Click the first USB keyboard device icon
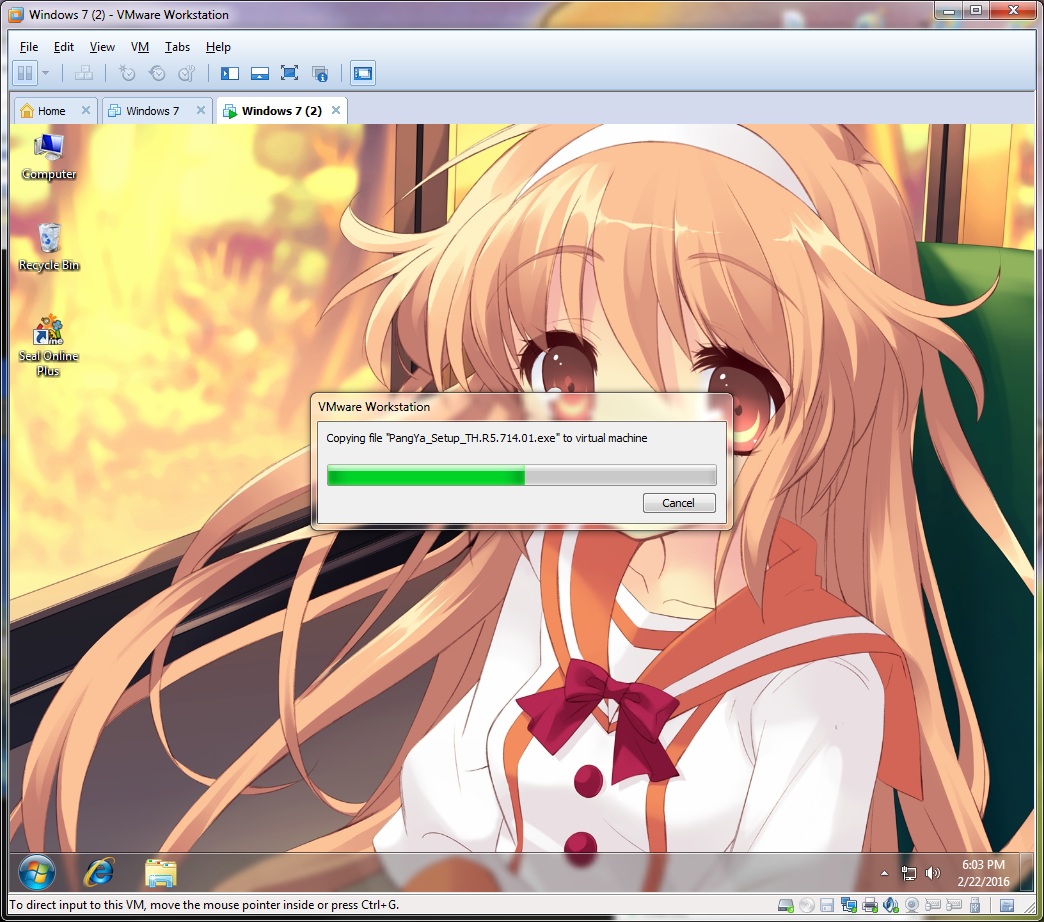This screenshot has height=922, width=1044. 933,905
